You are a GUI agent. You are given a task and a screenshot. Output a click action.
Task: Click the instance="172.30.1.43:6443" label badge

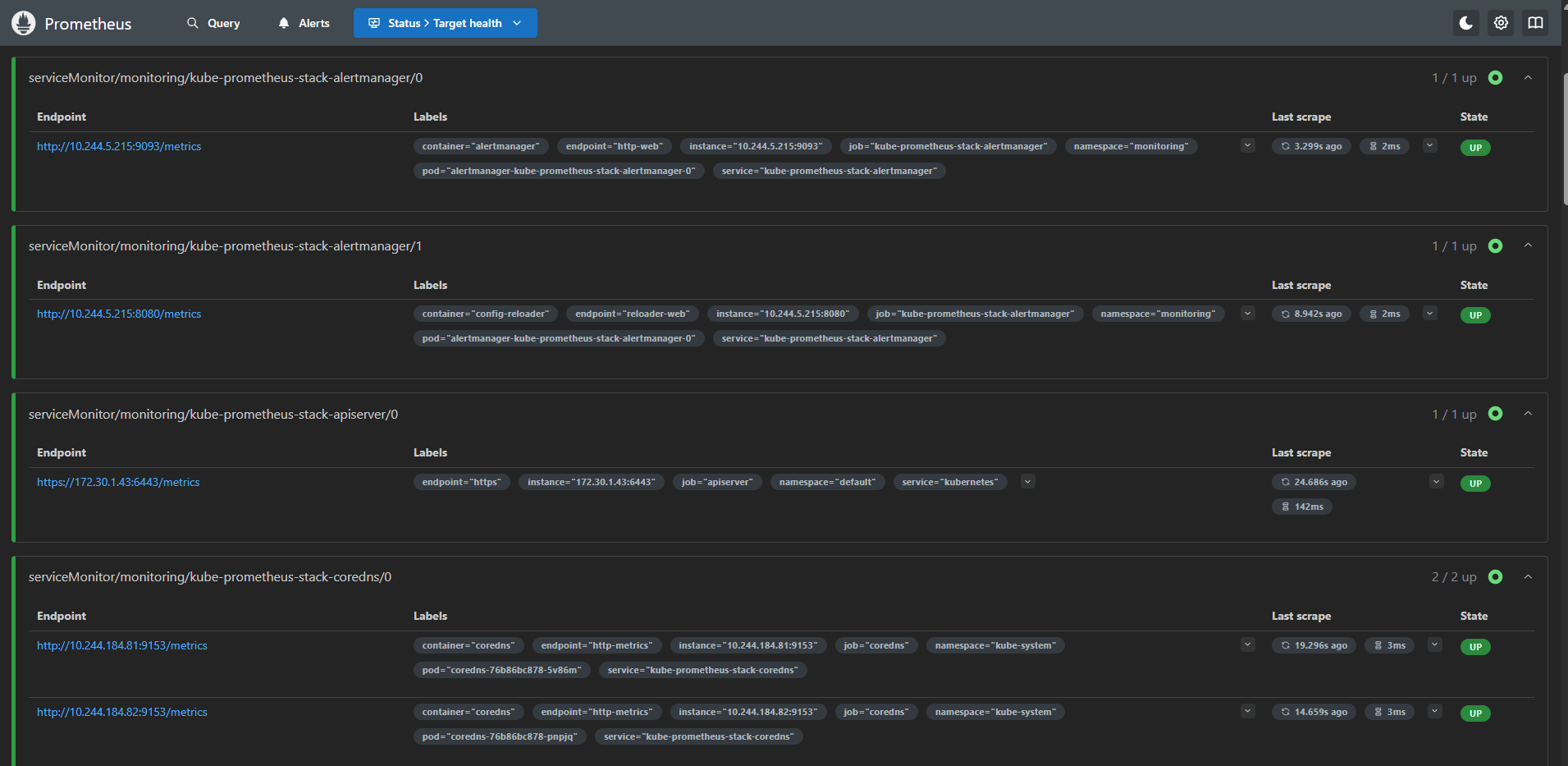592,482
